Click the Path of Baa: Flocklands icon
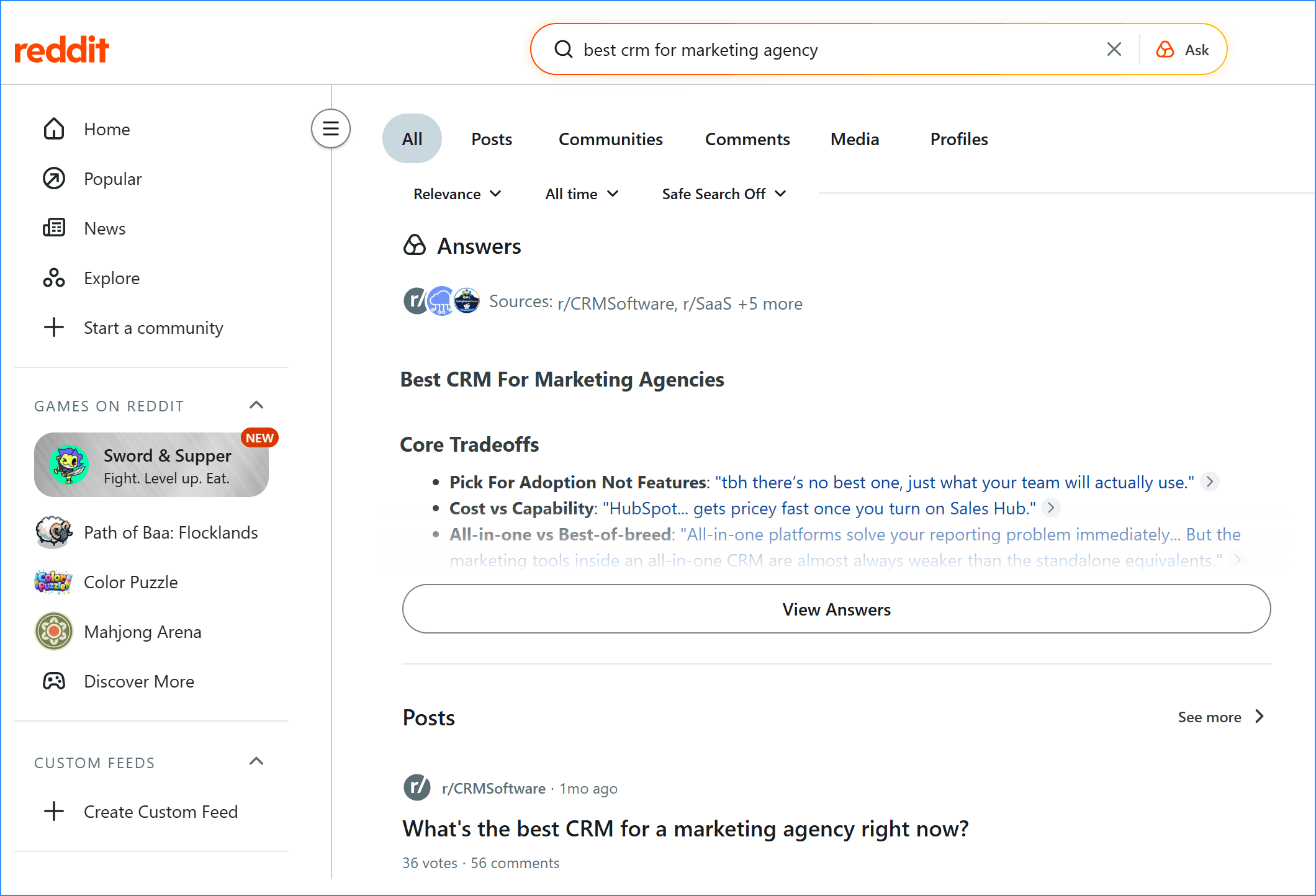This screenshot has height=896, width=1316. (53, 532)
